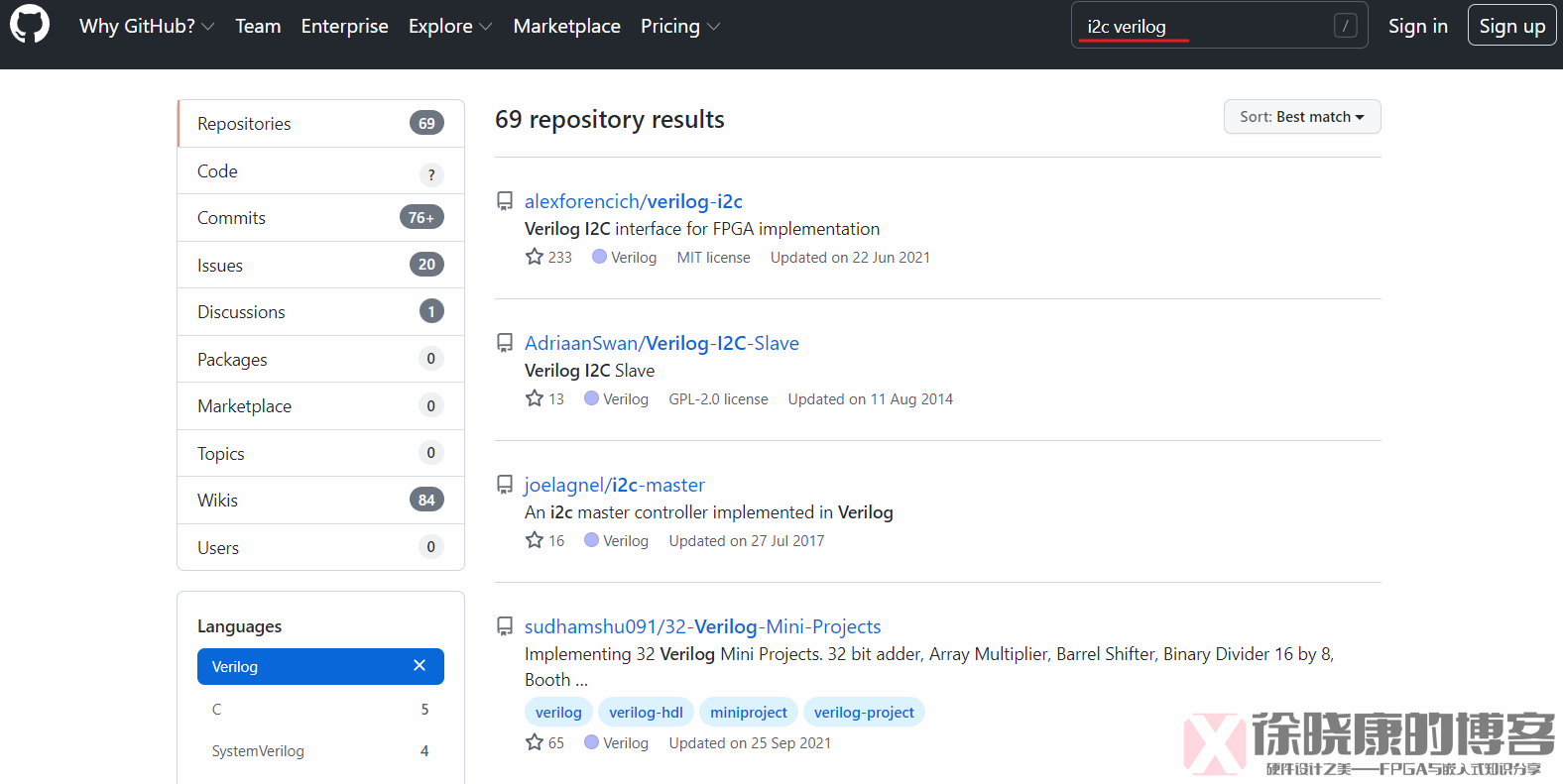The image size is (1563, 784).
Task: Open the Marketplace nav link
Action: (567, 26)
